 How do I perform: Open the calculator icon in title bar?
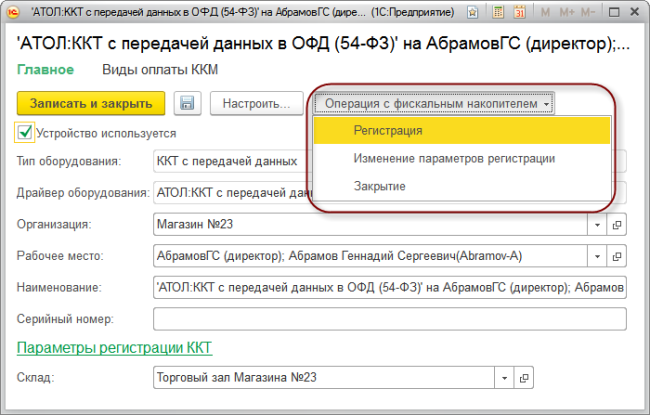(x=498, y=12)
